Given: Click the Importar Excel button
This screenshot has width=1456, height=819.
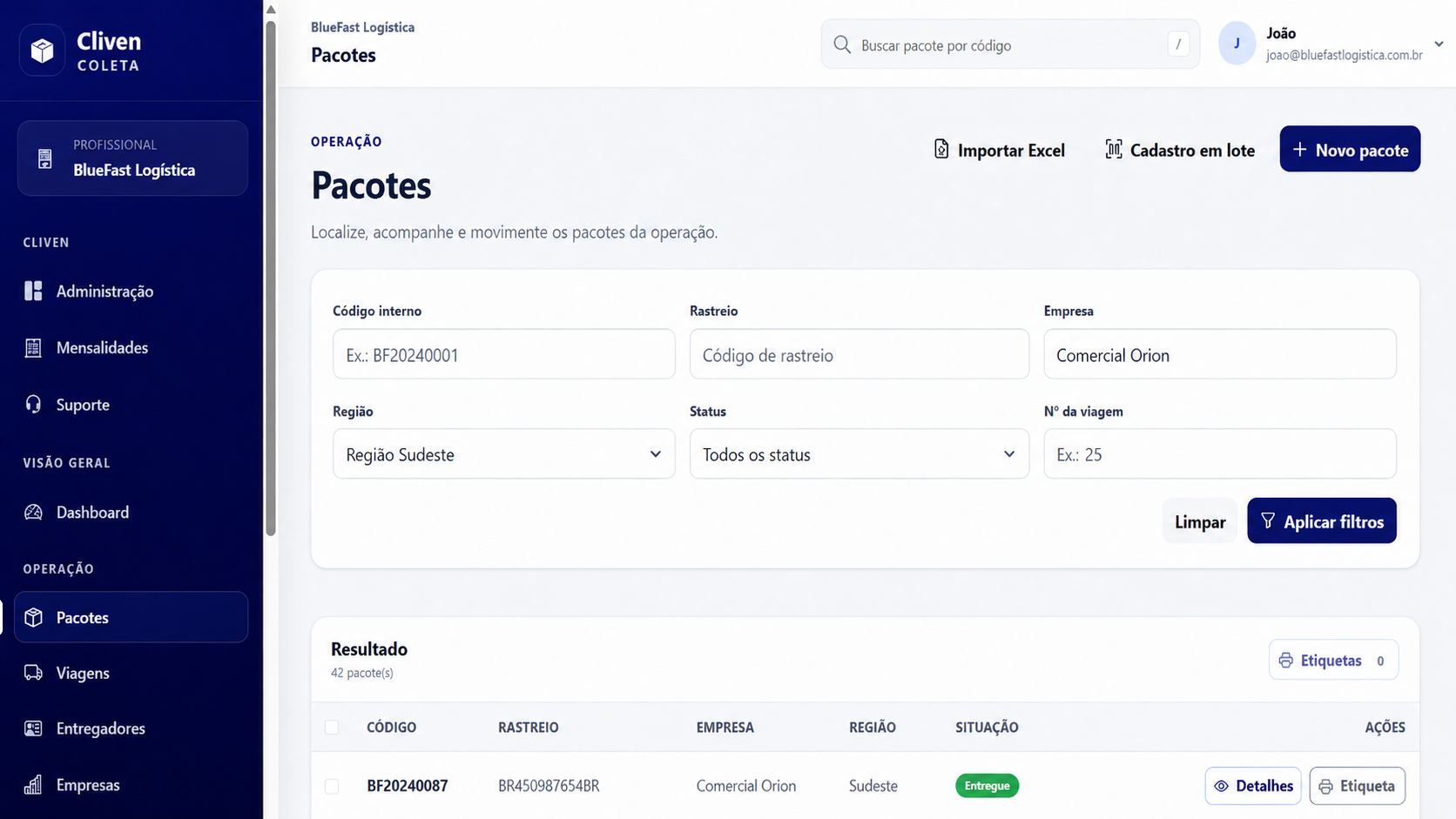Looking at the screenshot, I should (999, 149).
